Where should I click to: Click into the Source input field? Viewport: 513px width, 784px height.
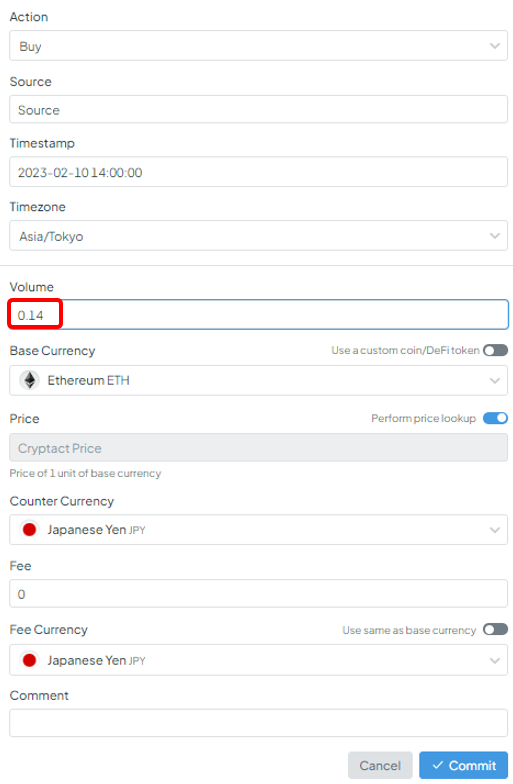(258, 110)
